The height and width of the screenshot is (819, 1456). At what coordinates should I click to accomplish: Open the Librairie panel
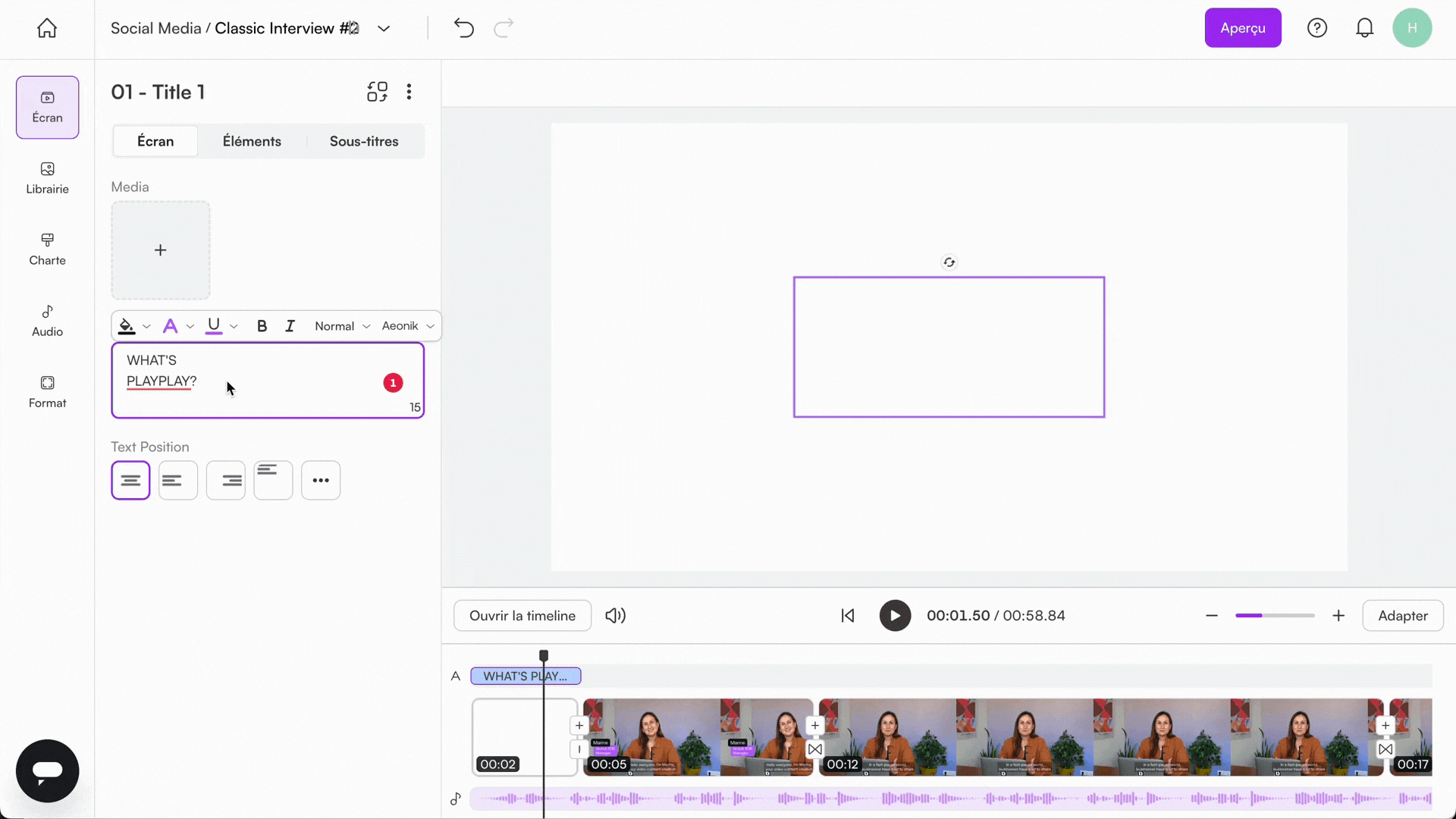click(x=46, y=178)
